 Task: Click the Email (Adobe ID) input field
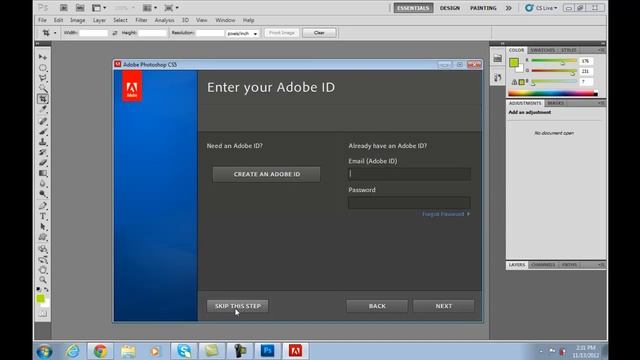(x=409, y=174)
